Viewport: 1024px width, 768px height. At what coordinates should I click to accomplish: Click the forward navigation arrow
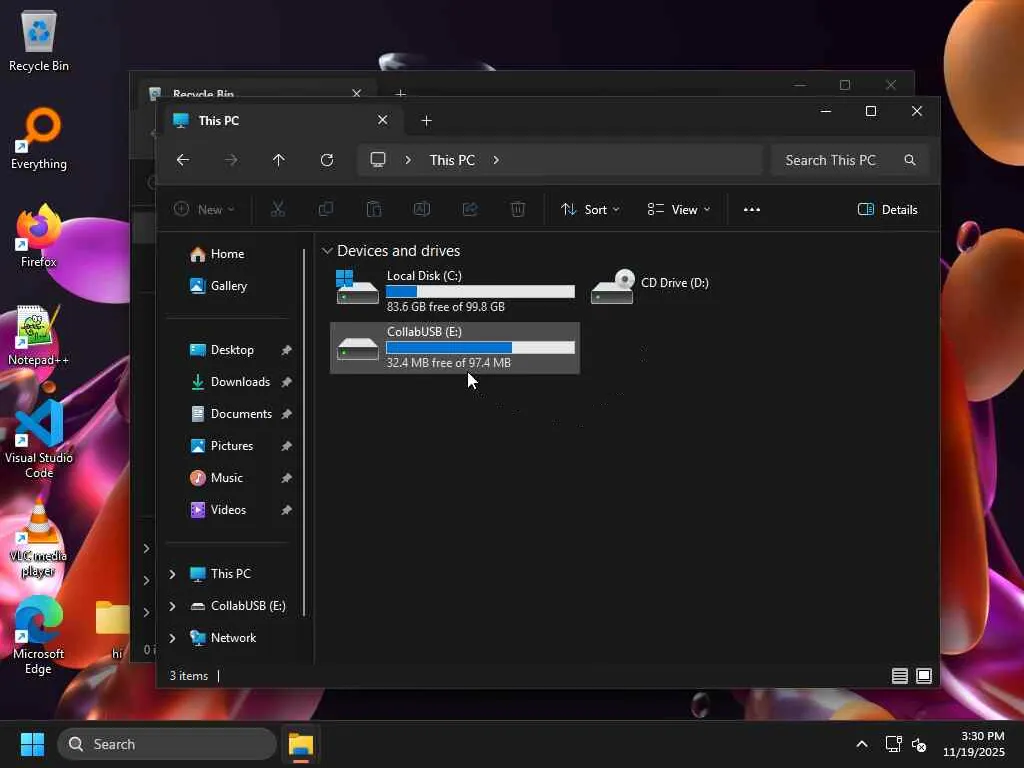tap(231, 160)
